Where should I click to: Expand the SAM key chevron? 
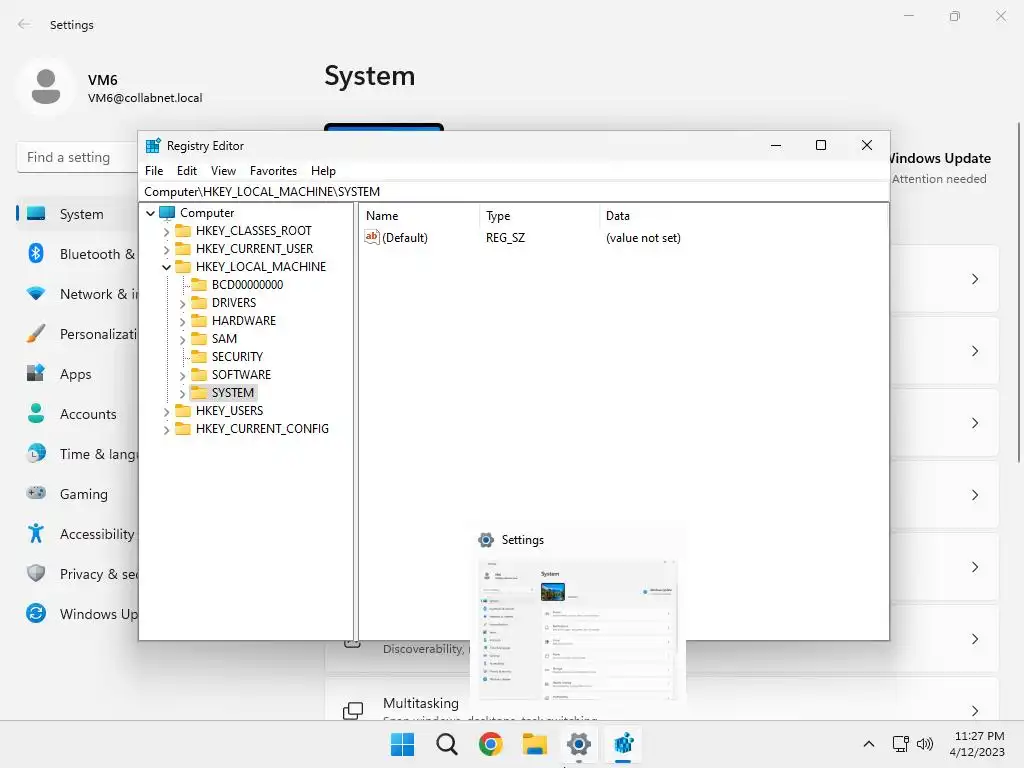pyautogui.click(x=182, y=339)
